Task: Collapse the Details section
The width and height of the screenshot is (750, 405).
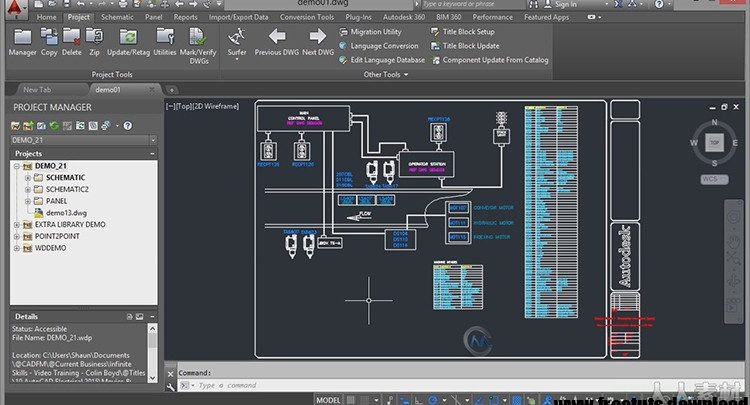Action: 152,317
